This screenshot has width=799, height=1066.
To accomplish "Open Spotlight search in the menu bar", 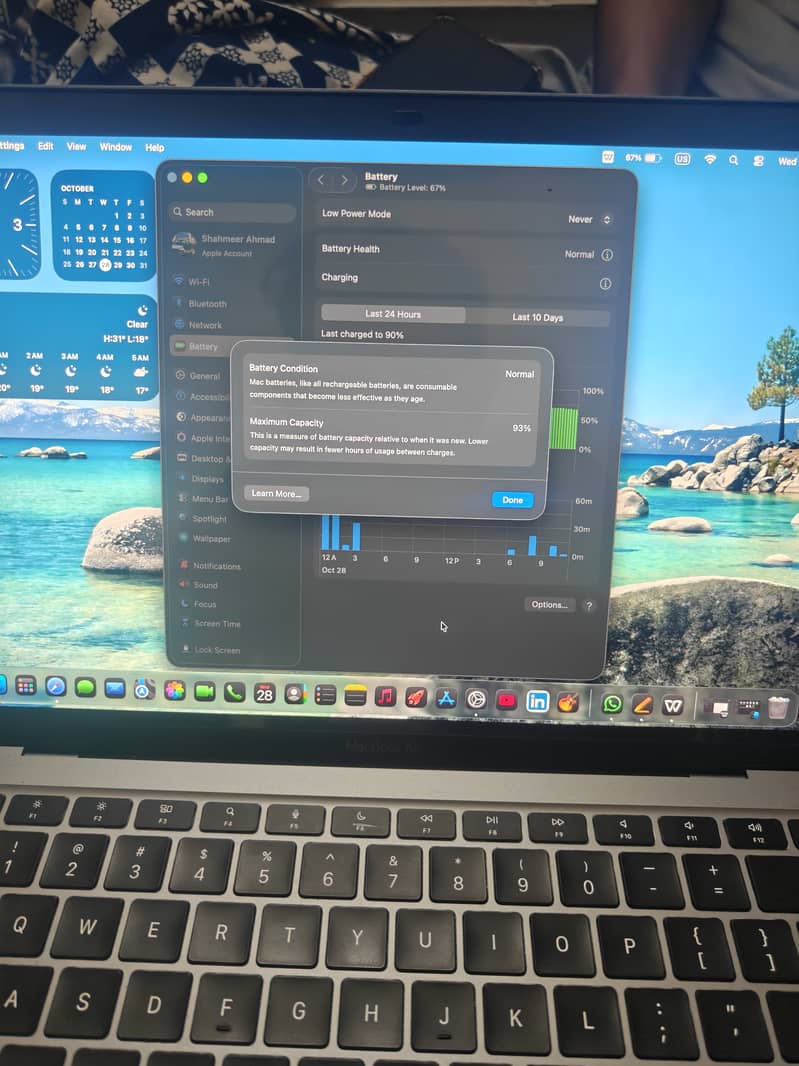I will [734, 160].
